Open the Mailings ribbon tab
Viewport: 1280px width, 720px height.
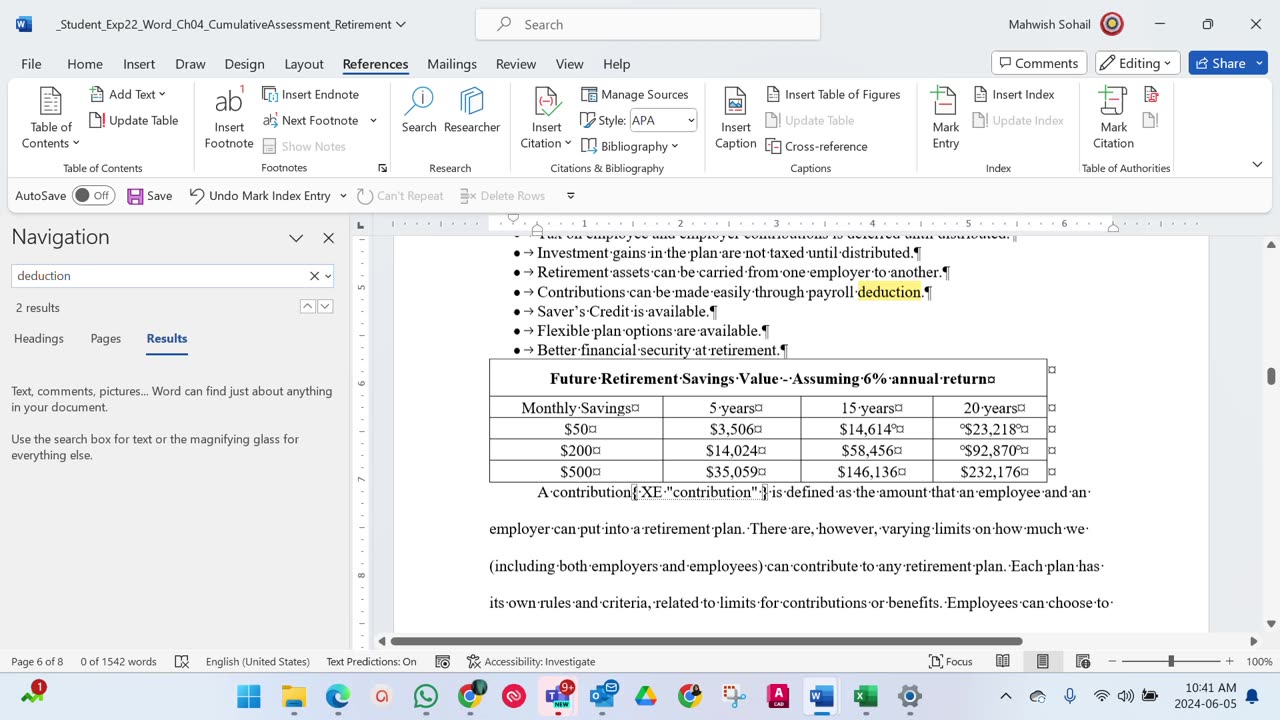(451, 64)
